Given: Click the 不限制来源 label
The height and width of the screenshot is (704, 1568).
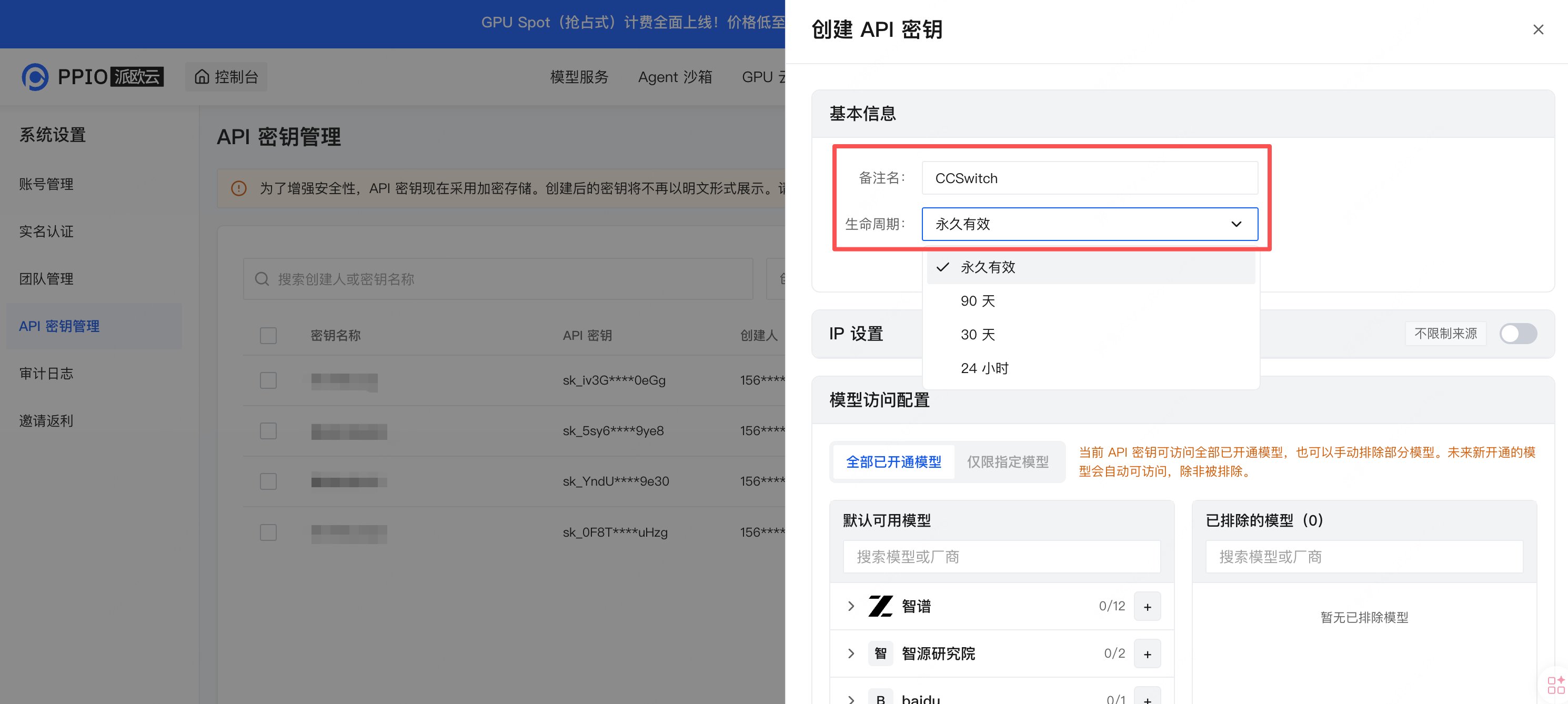Looking at the screenshot, I should (1445, 334).
